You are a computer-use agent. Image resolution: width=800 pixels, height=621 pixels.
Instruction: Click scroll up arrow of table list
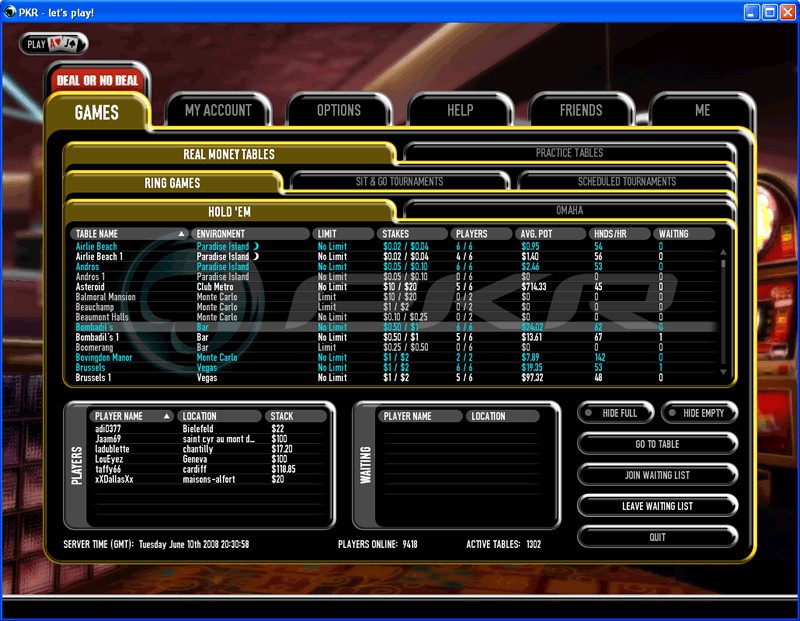point(723,252)
